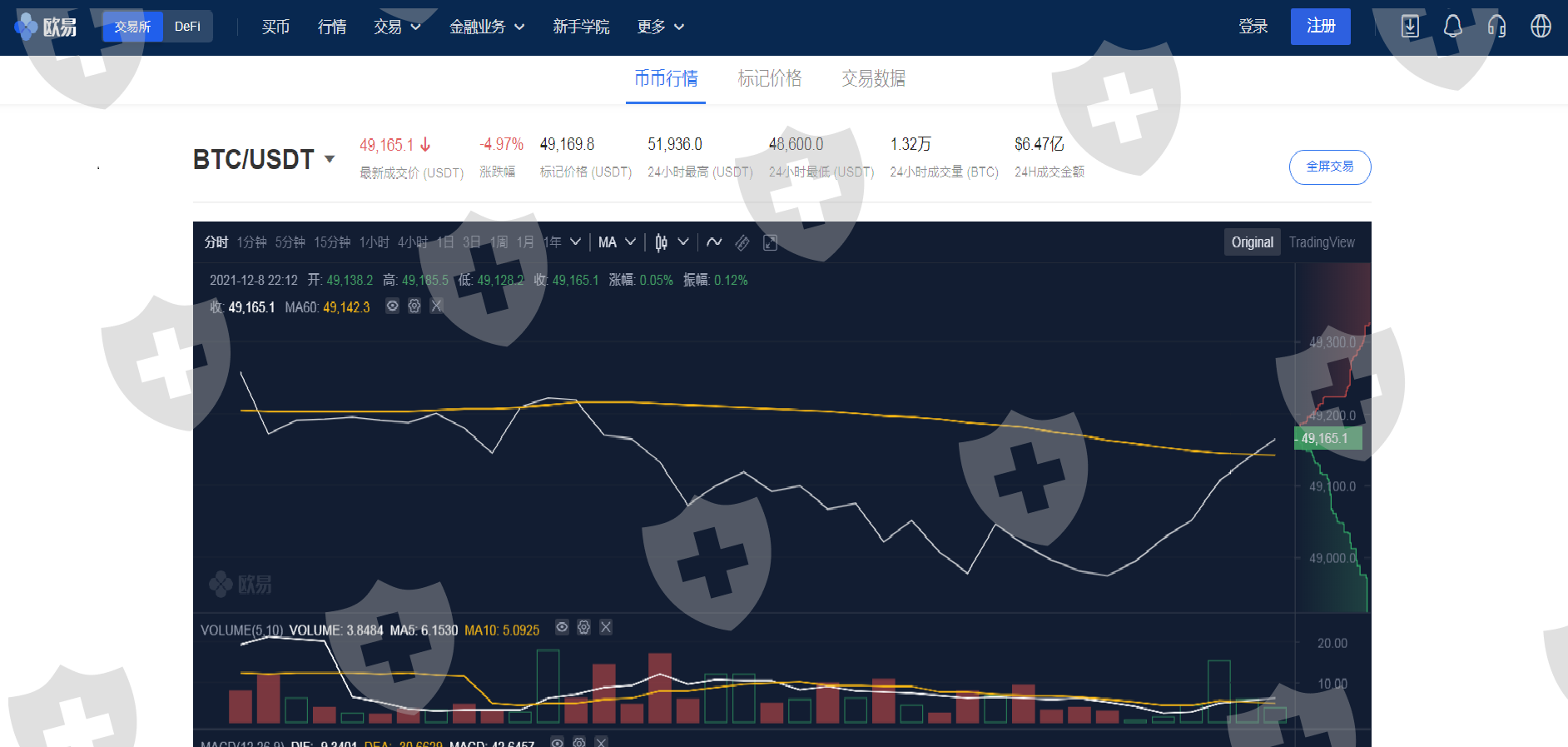The image size is (1568, 747).
Task: Switch to DeFi mode
Action: 187,27
